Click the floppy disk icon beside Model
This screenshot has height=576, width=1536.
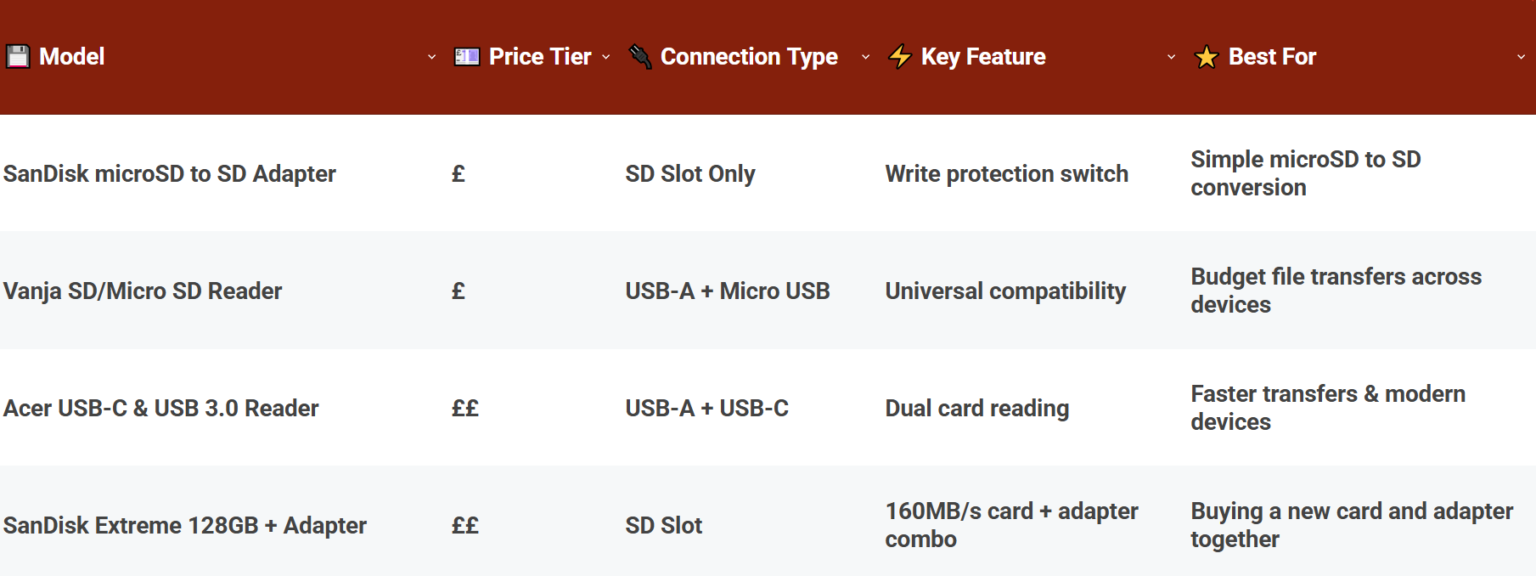tap(20, 56)
